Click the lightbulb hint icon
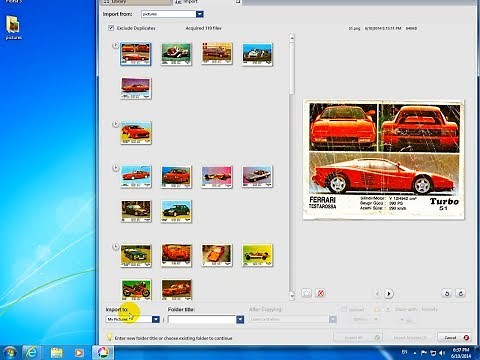Viewport: 480px width, 360px height. tap(109, 337)
